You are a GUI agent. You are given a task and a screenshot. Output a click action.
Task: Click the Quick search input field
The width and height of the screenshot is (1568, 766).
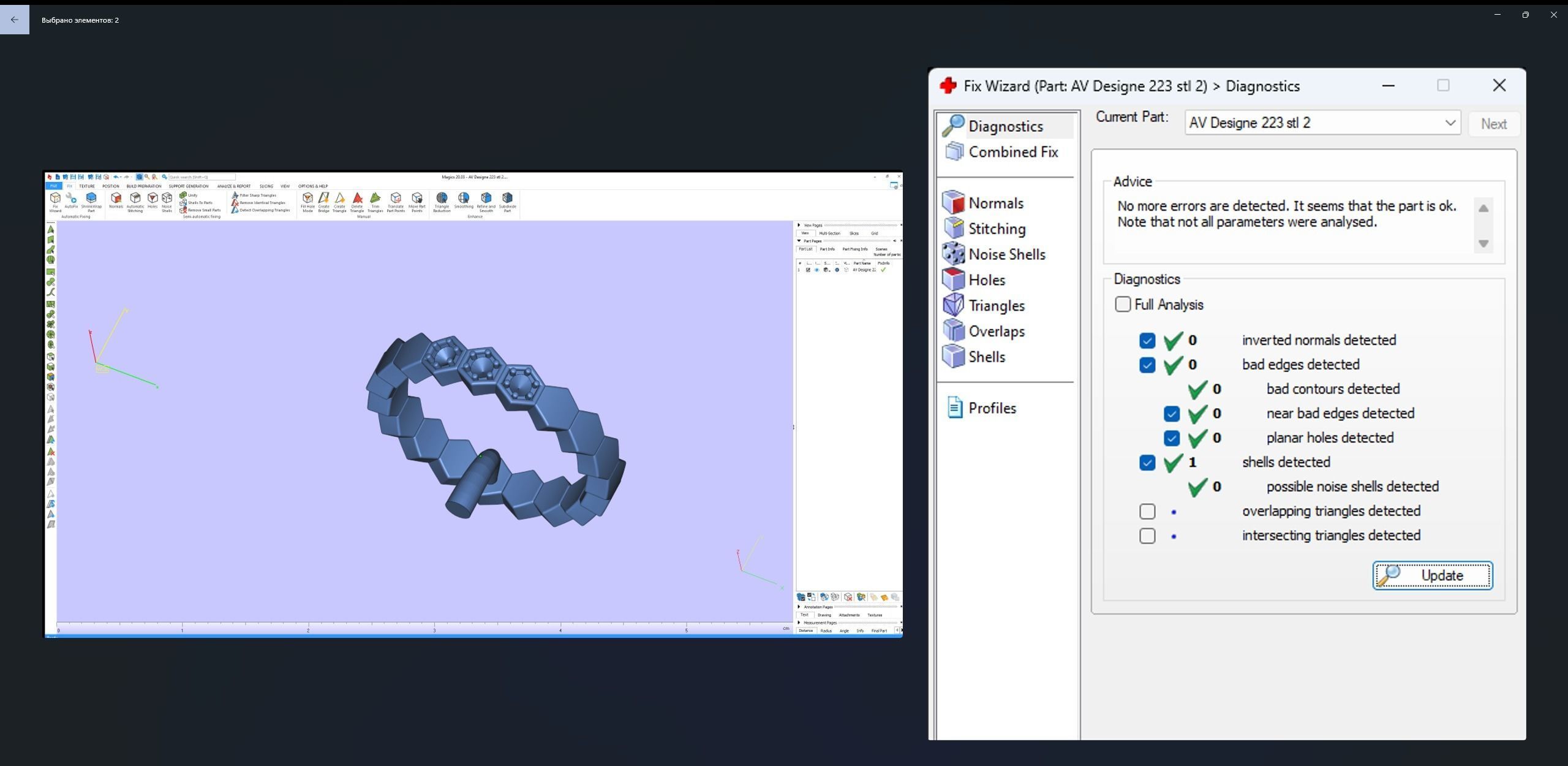[202, 177]
